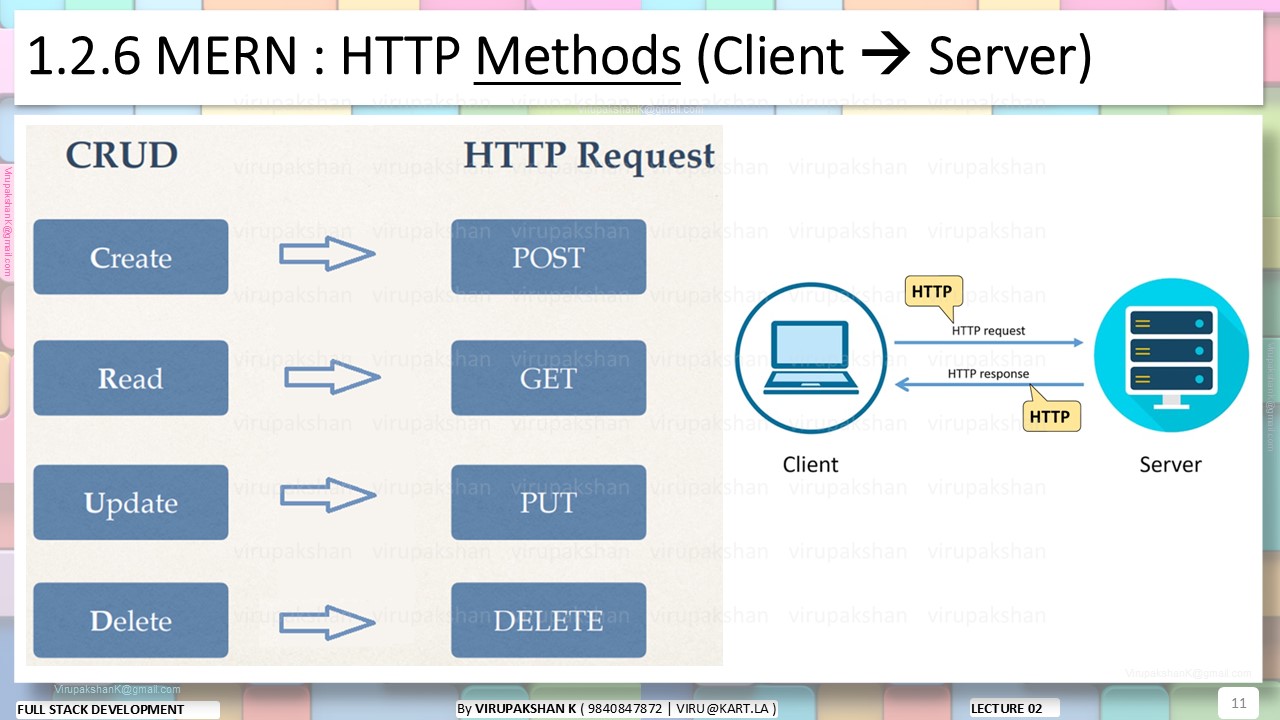The height and width of the screenshot is (720, 1280).
Task: Click the arrow between Update and PUT
Action: [x=327, y=495]
